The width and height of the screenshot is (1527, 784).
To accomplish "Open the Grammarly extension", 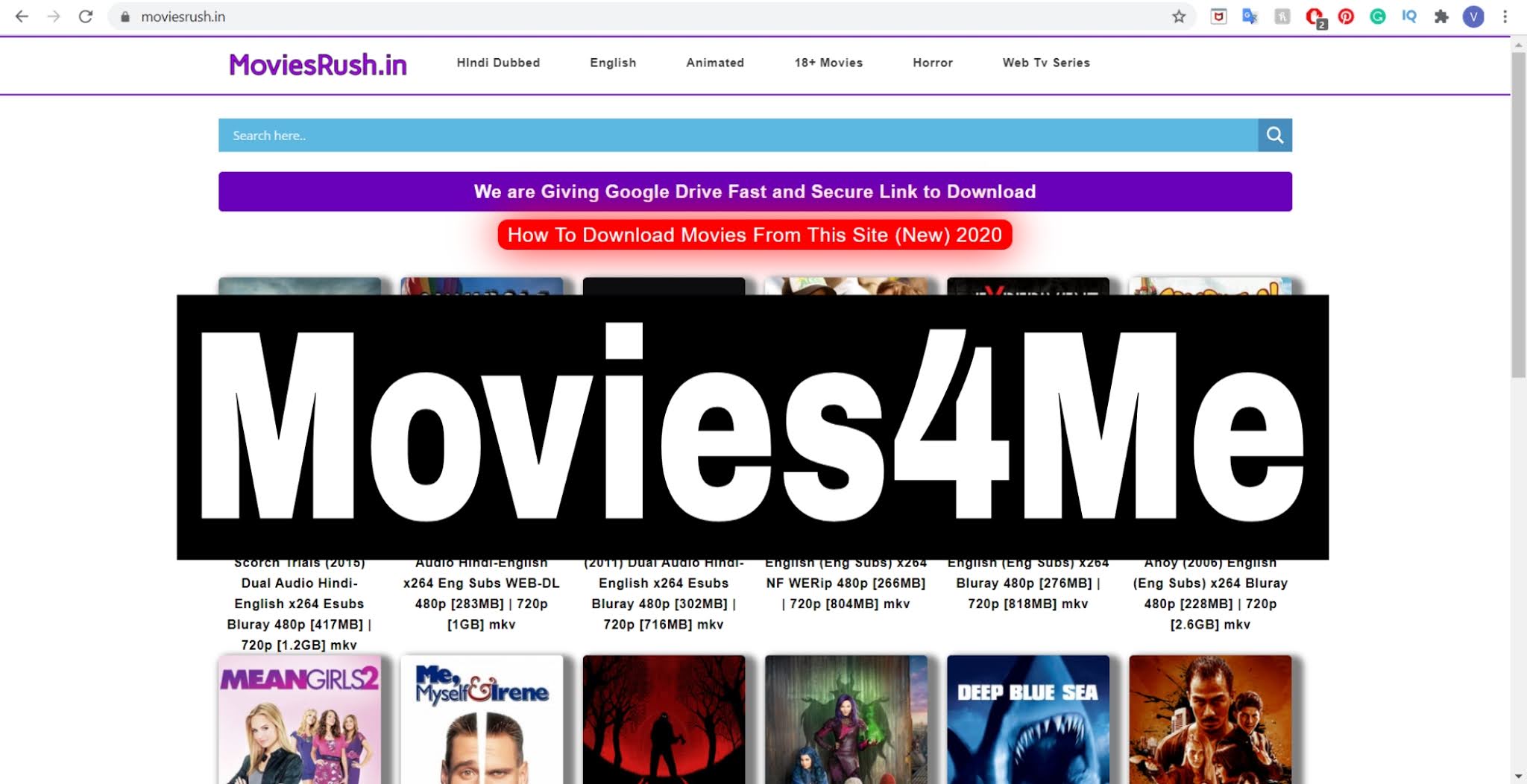I will [1378, 16].
